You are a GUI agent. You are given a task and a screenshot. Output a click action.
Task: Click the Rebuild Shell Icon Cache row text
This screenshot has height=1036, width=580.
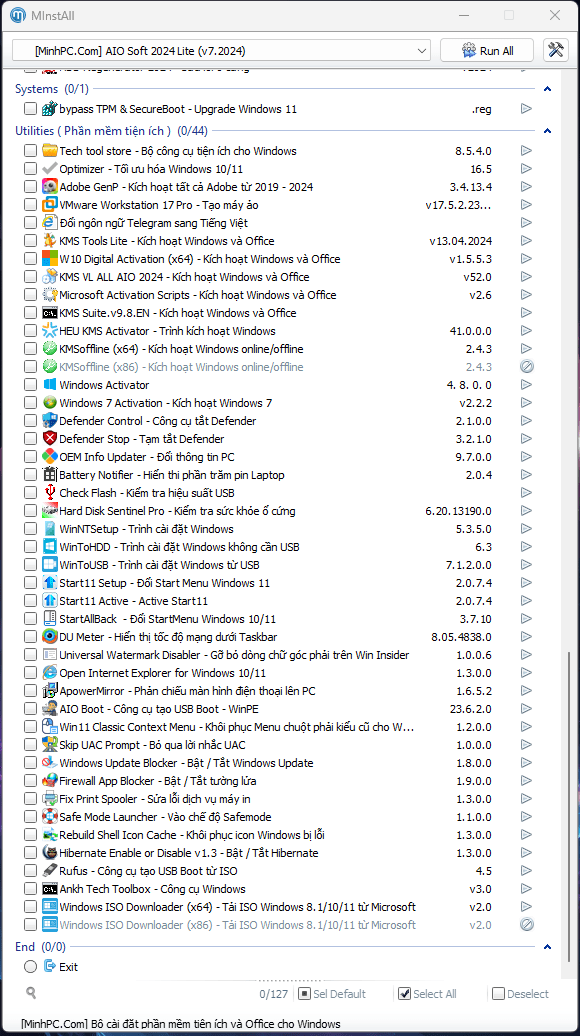coord(192,834)
